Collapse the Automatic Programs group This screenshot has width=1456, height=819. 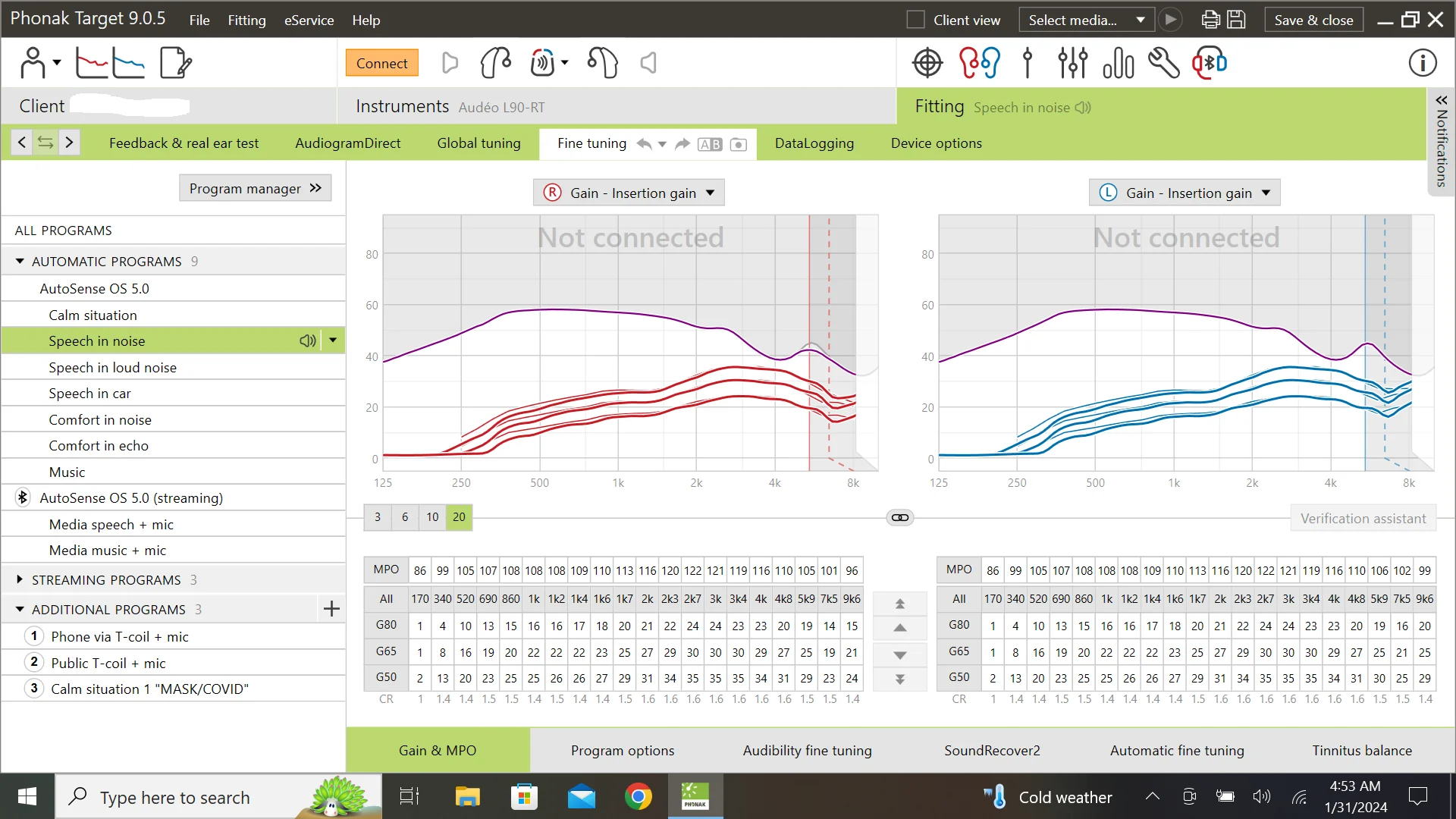tap(20, 262)
